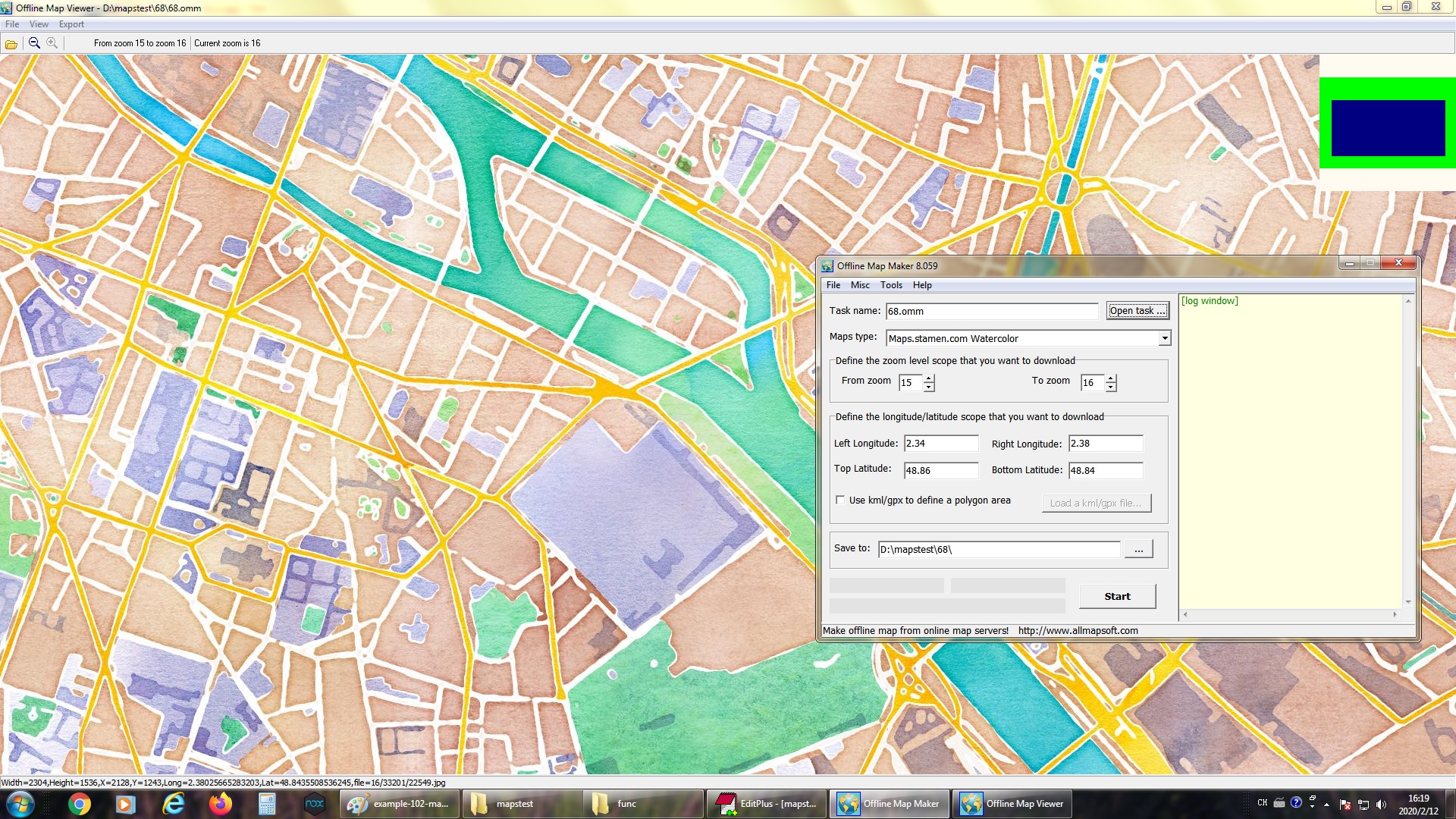
Task: Click the blue rectangle overview thumbnail
Action: pos(1388,127)
